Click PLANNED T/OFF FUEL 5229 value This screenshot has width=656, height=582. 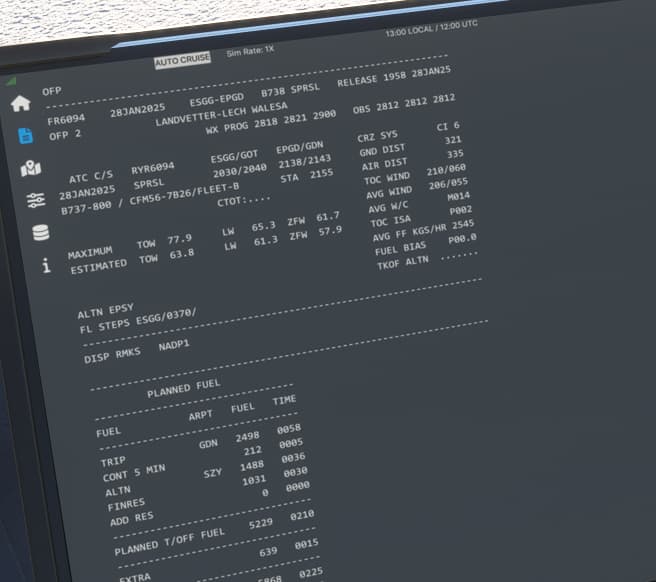261,524
